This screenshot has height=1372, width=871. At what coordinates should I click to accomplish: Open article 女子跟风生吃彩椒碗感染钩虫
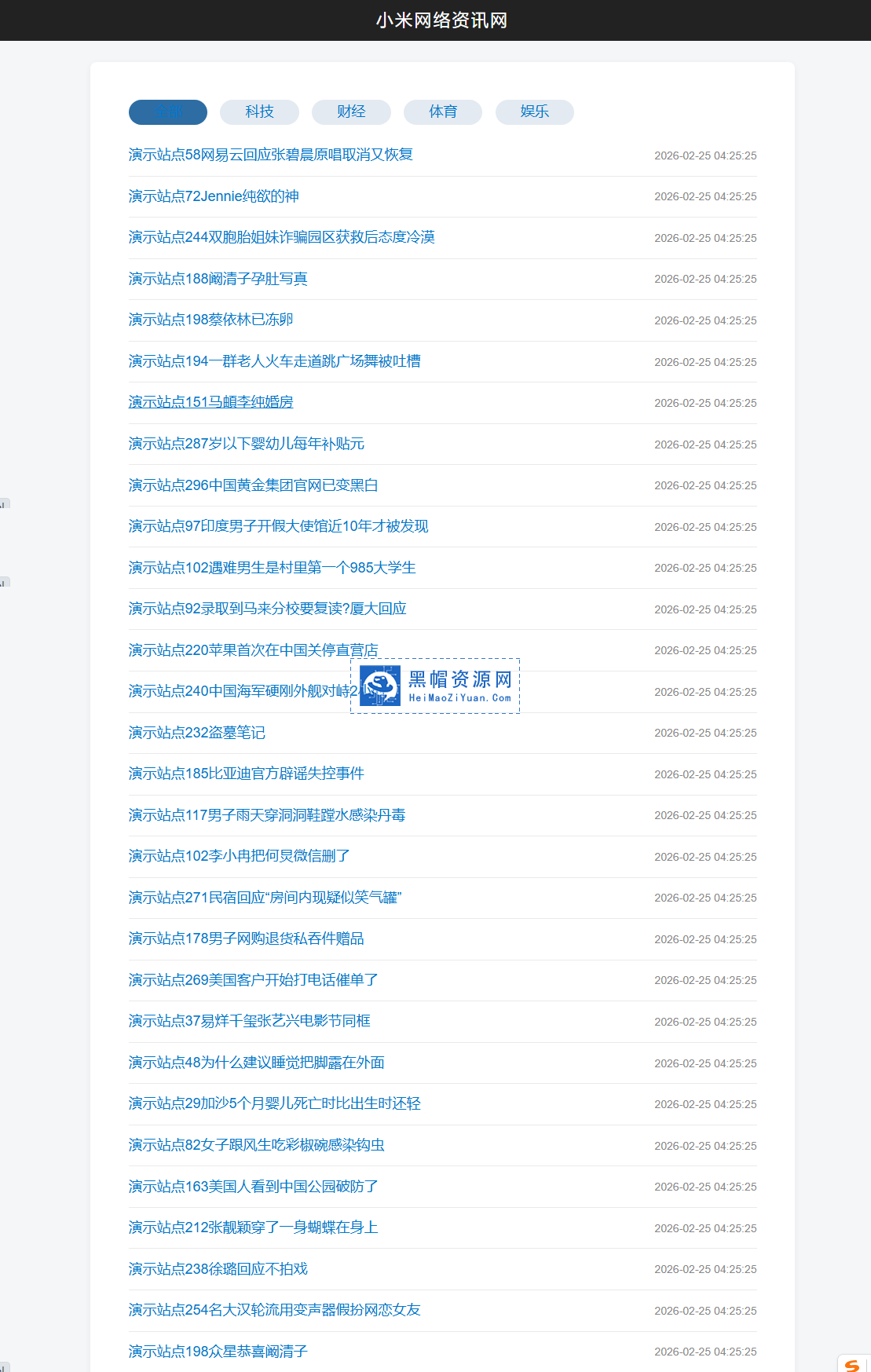coord(257,1145)
